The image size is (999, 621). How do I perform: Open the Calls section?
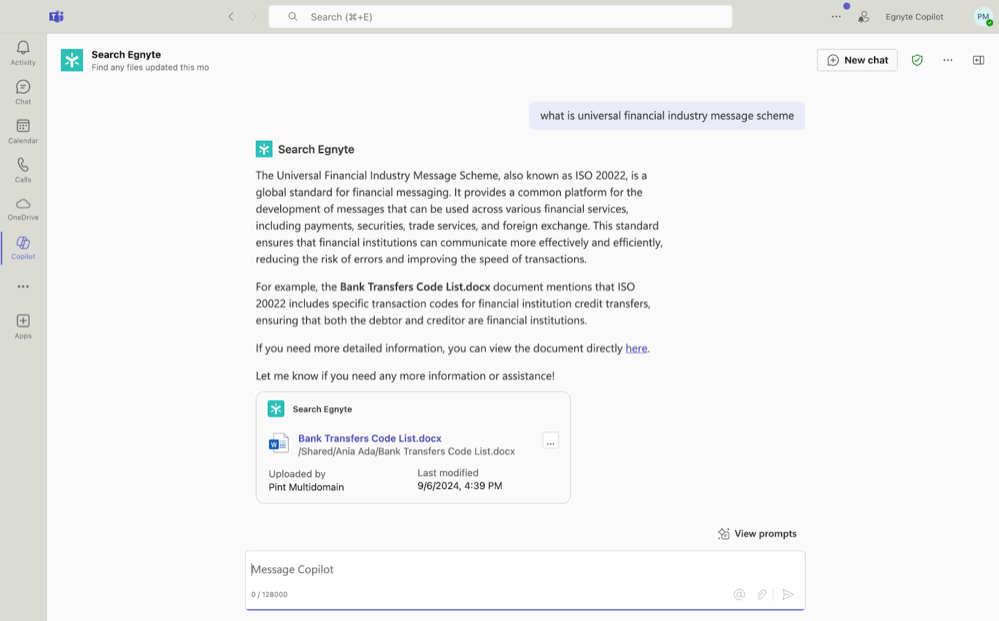click(x=23, y=170)
